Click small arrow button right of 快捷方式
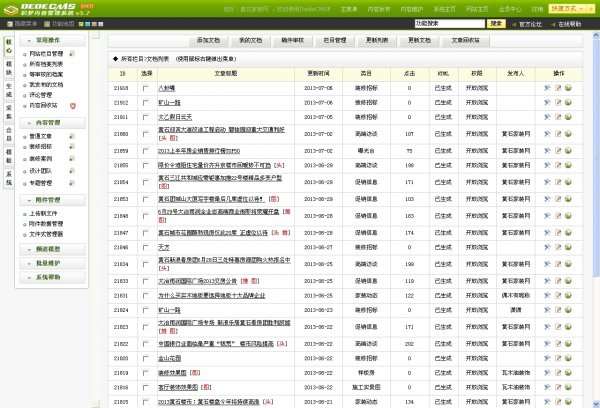600x408 pixels. point(591,8)
